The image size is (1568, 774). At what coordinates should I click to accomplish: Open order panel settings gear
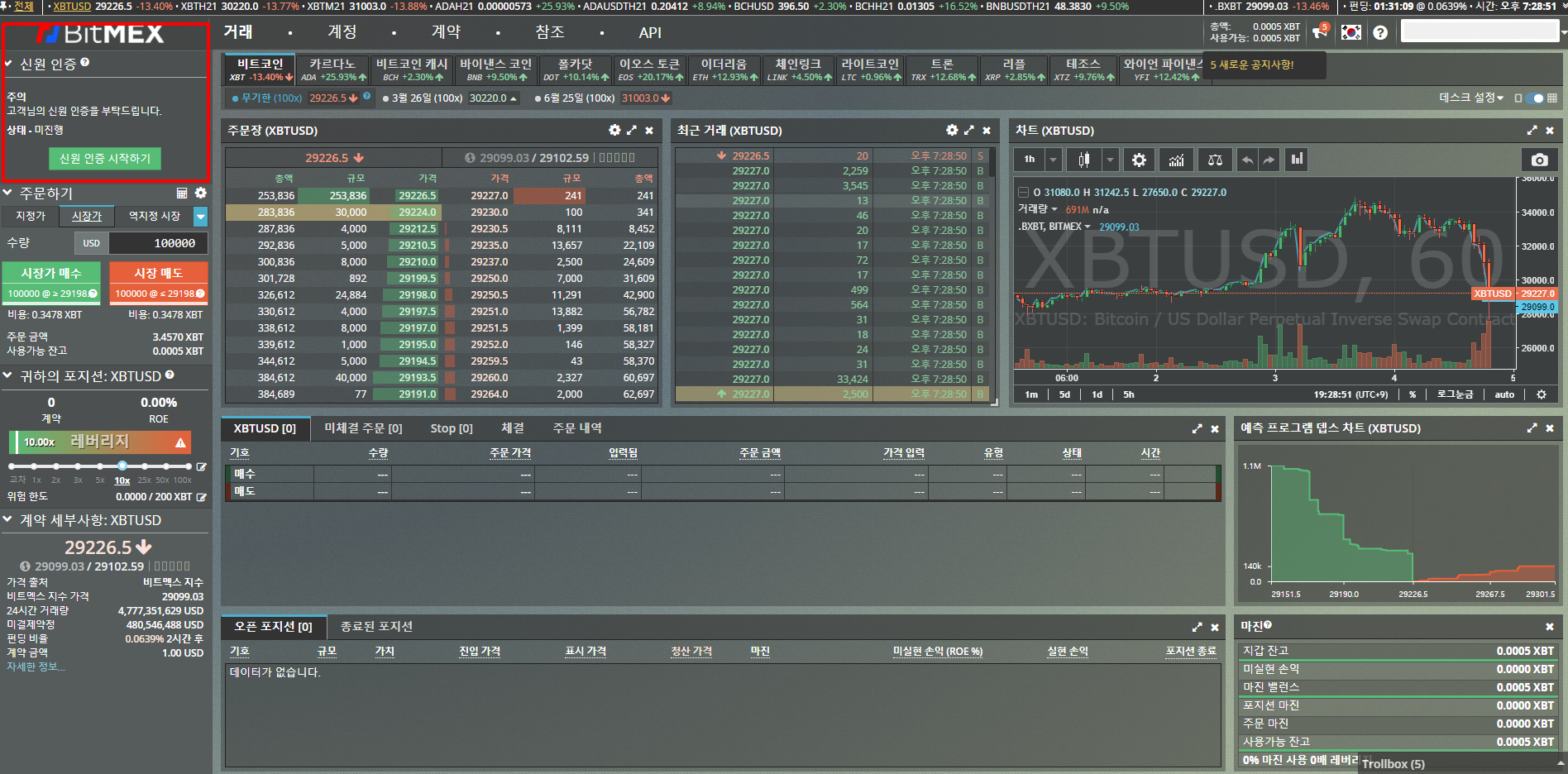(200, 193)
